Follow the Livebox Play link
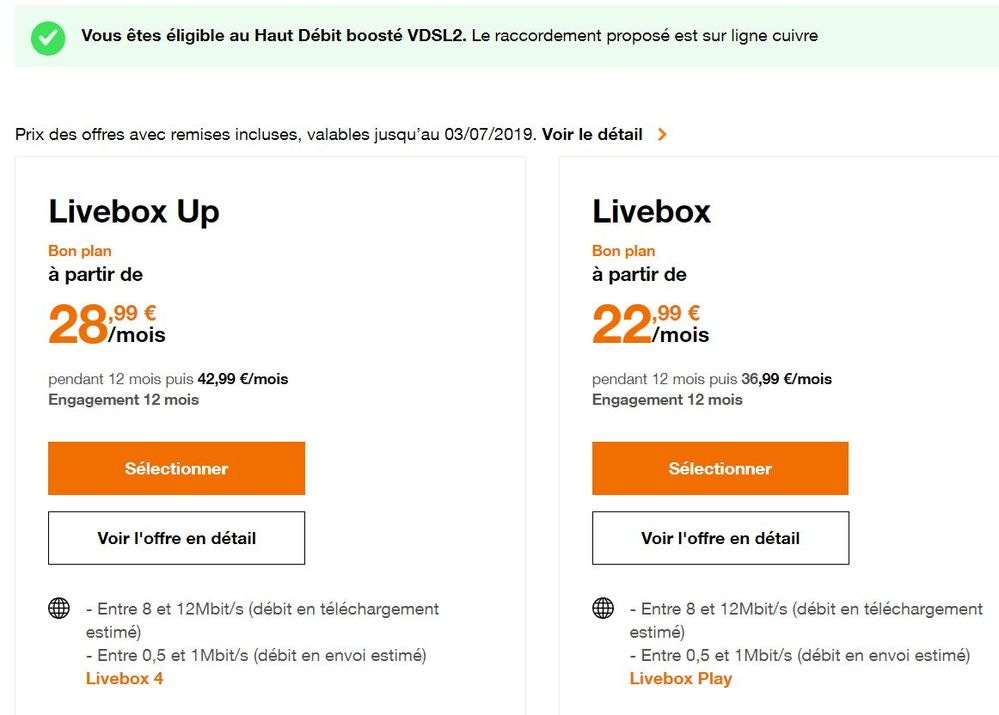Screen dimensions: 999x715 680,679
